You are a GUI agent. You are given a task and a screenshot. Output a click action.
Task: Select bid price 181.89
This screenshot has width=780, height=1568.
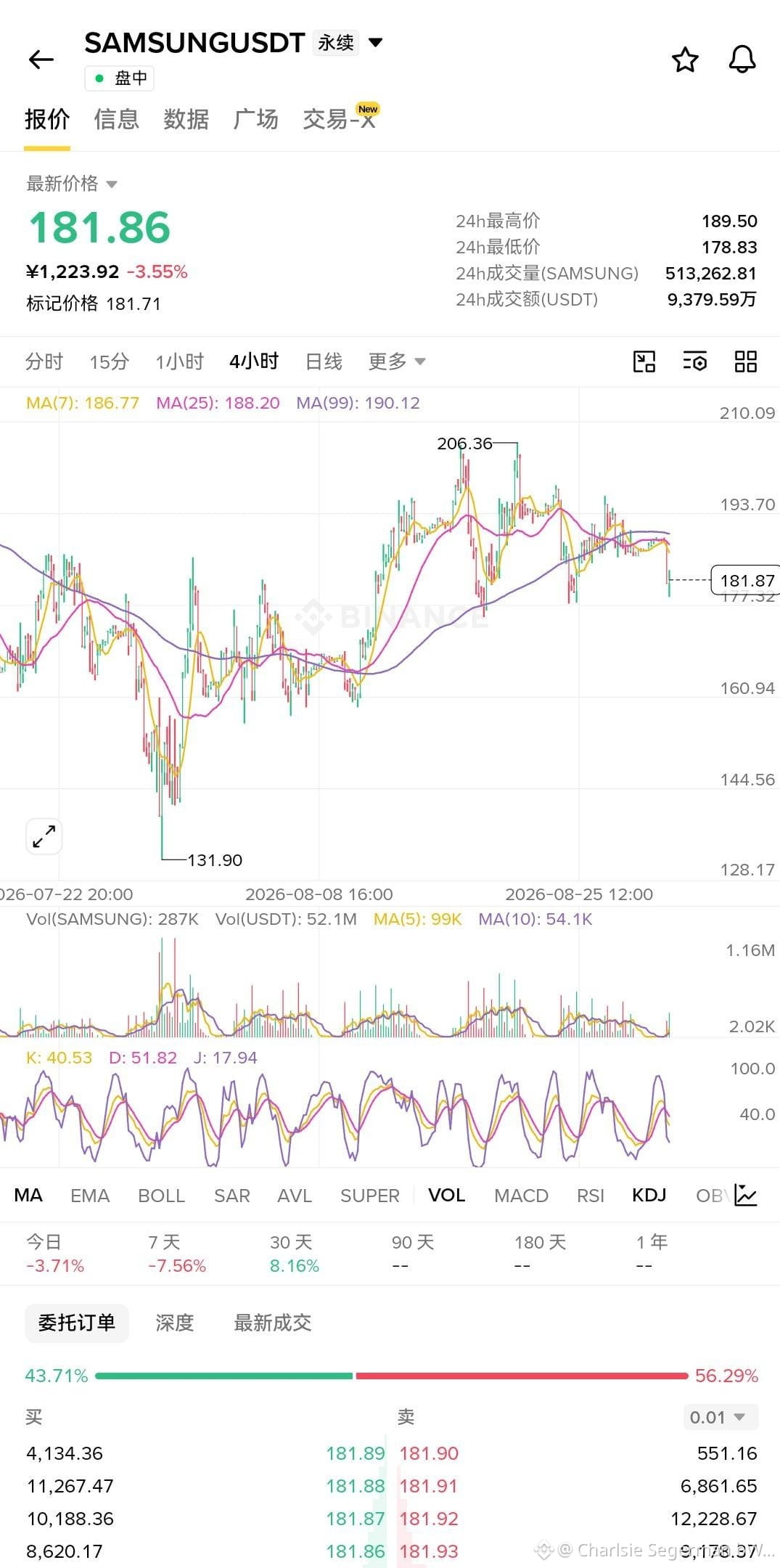(x=355, y=1453)
